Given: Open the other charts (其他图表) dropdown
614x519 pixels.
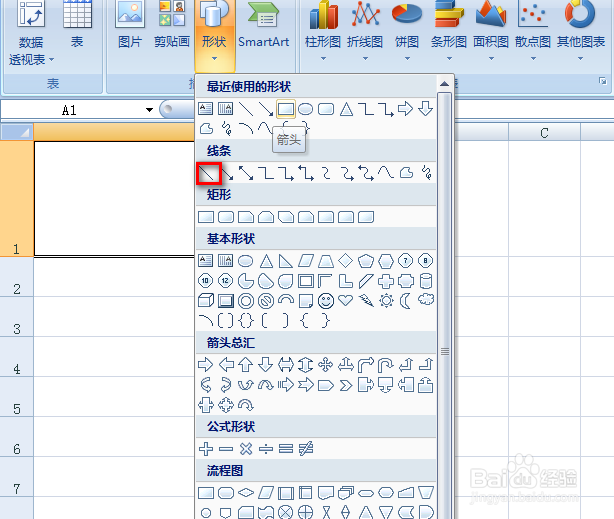Looking at the screenshot, I should click(x=581, y=33).
